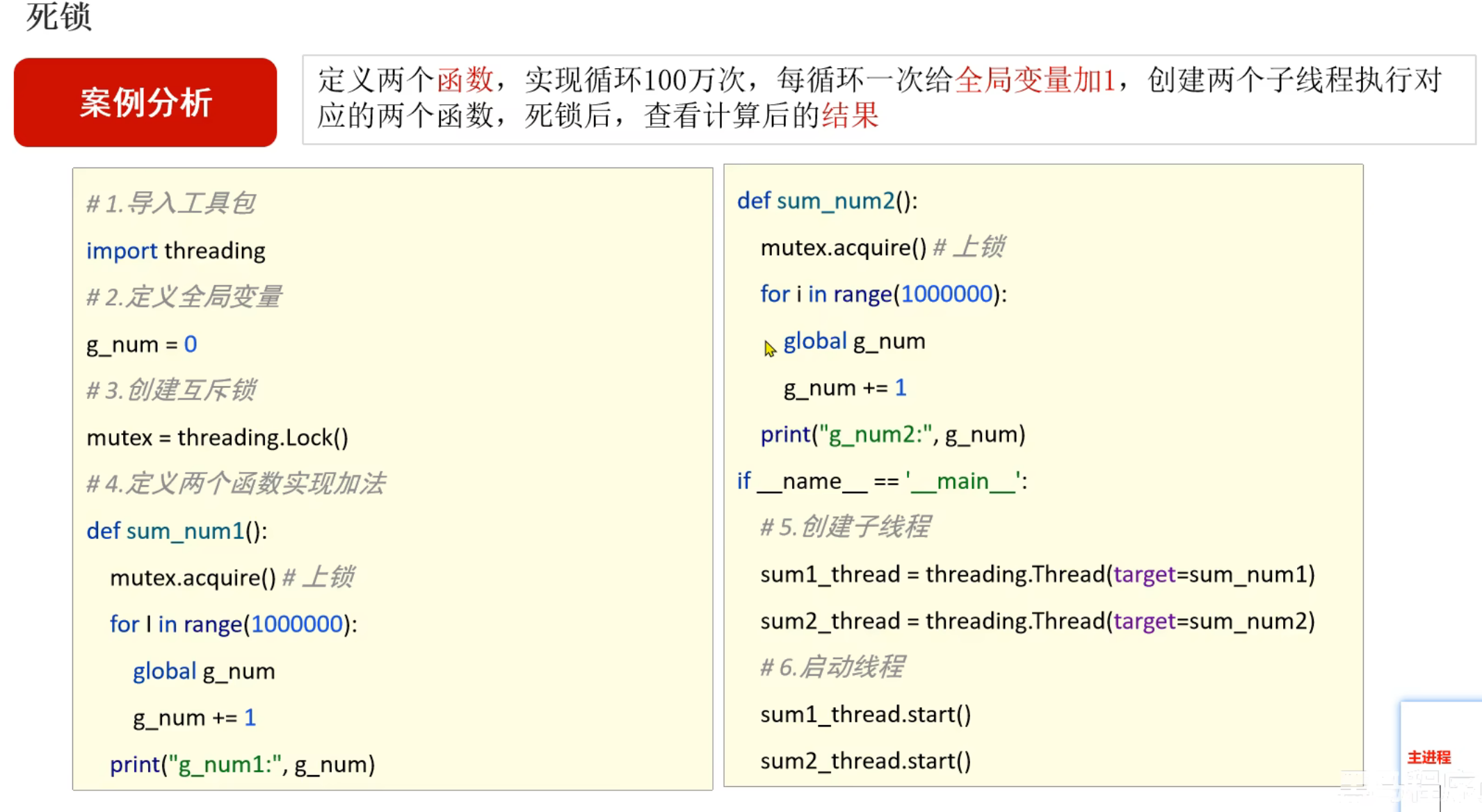Click the sum2_thread.start() line
The width and height of the screenshot is (1482, 812).
pyautogui.click(x=865, y=761)
